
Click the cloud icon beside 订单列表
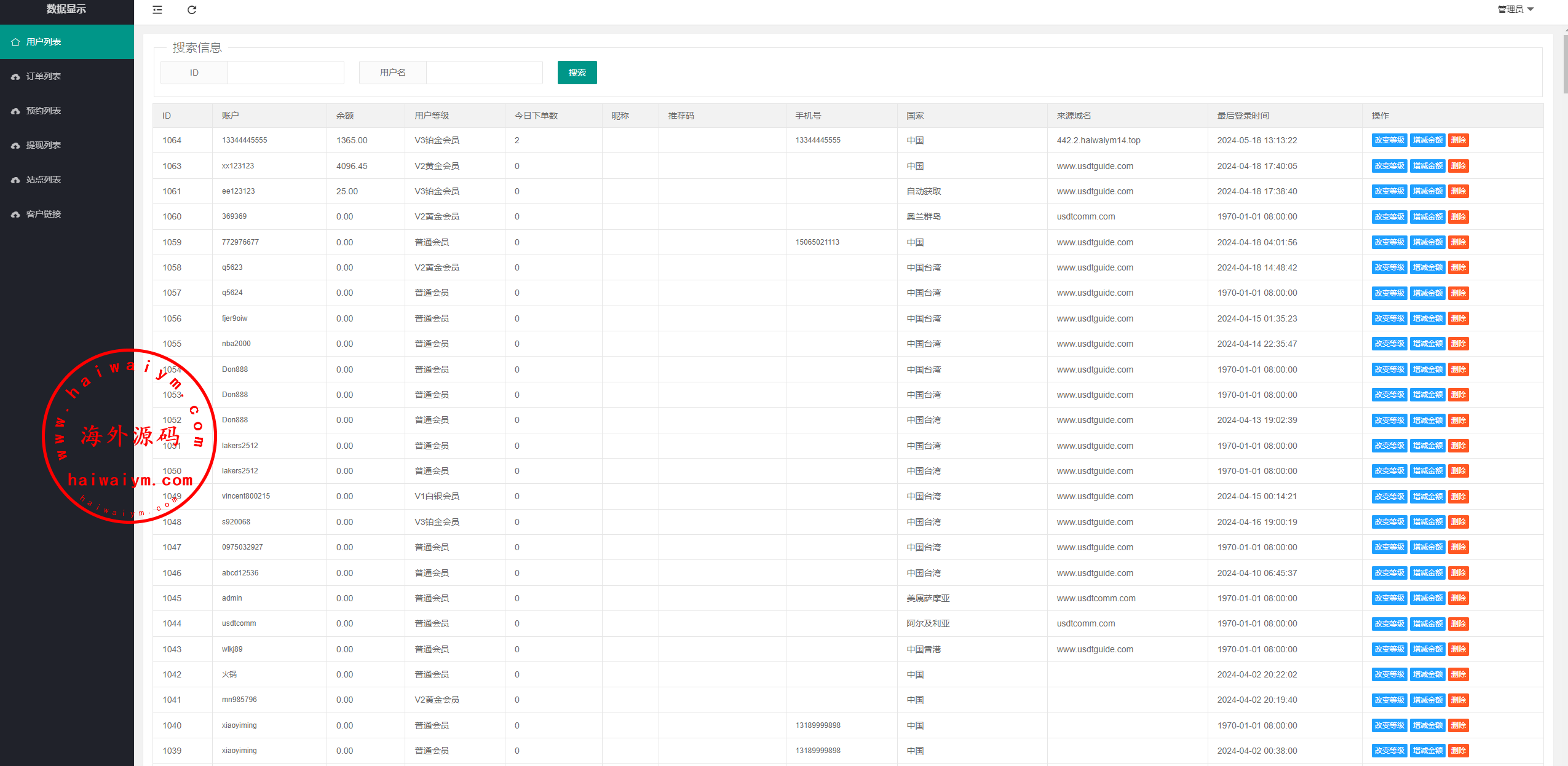click(15, 76)
